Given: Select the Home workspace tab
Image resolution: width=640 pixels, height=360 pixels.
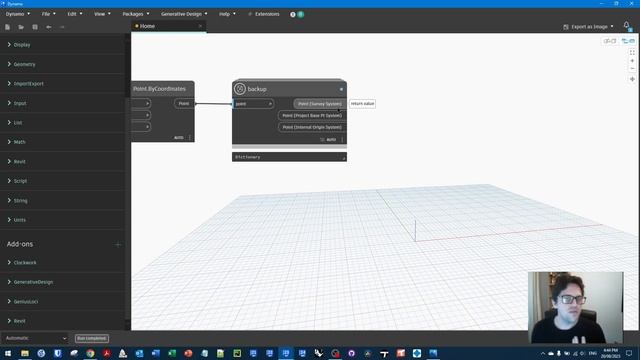Looking at the screenshot, I should tap(147, 26).
